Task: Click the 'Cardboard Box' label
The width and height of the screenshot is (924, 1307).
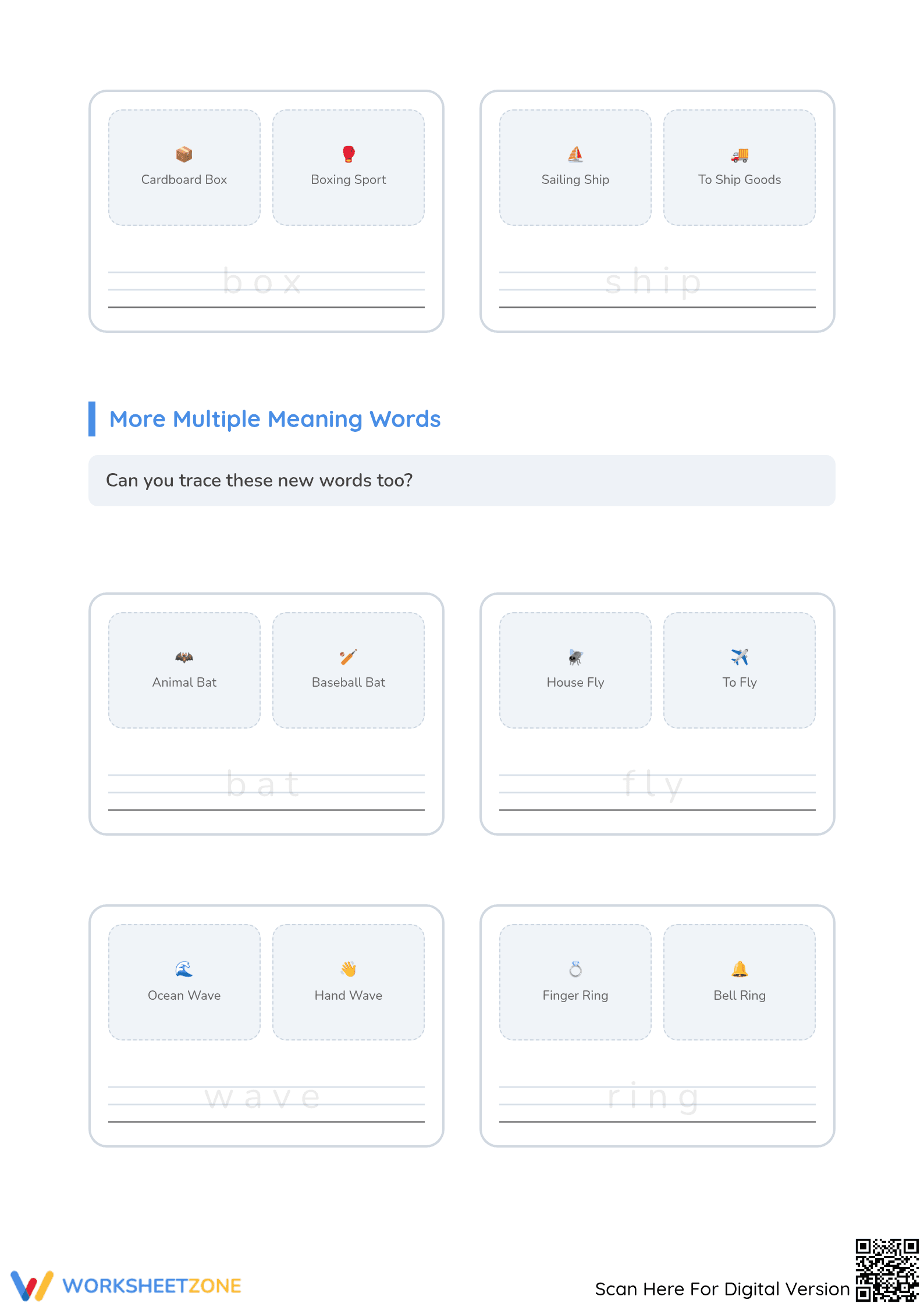Action: pos(184,180)
